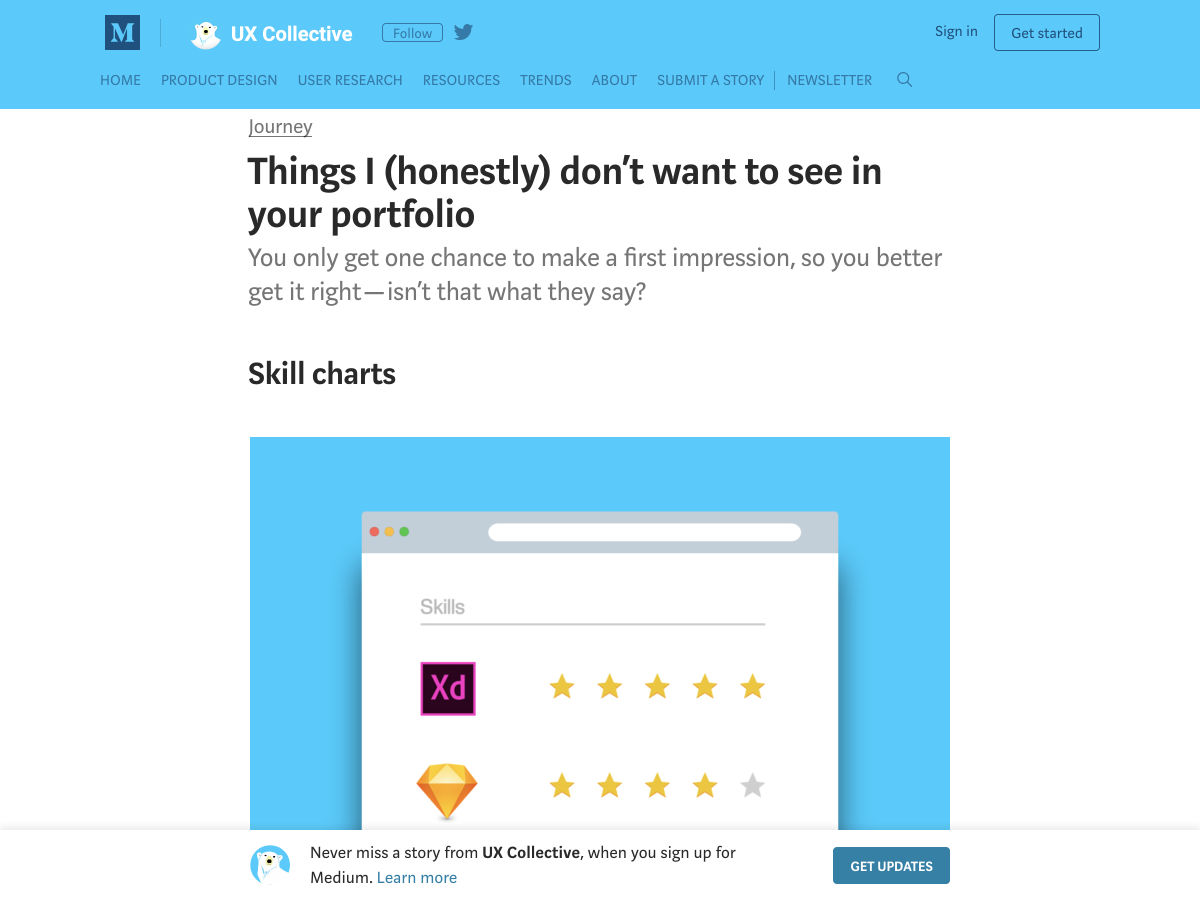Click the Get started button
Viewport: 1200px width, 900px height.
point(1047,33)
